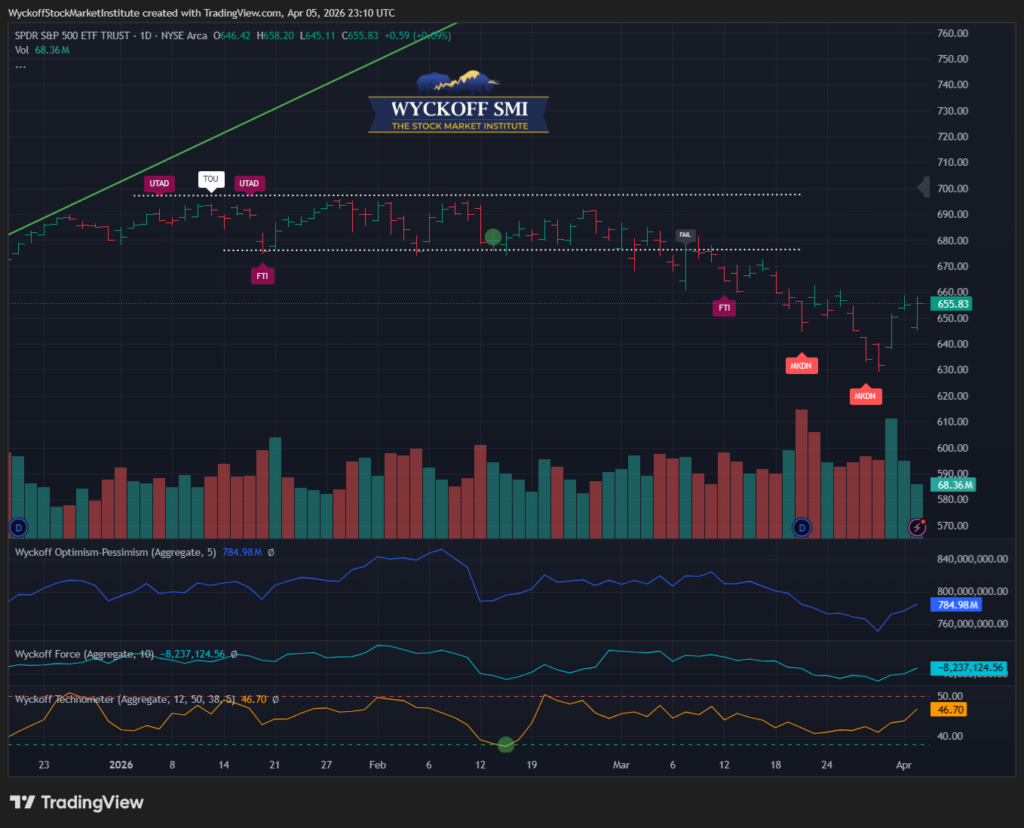This screenshot has height=828, width=1024.
Task: Click the gray FAIL label
Action: coord(685,235)
